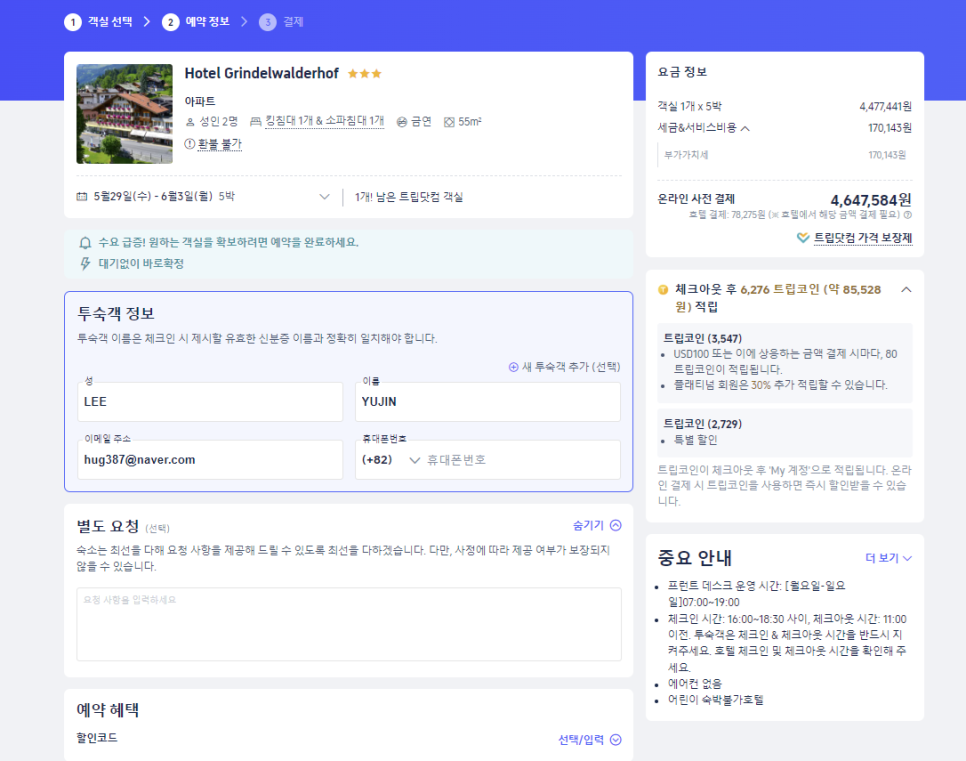Click the 휴대폰번호 input field
Screen dimensions: 966x761
[x=522, y=460]
